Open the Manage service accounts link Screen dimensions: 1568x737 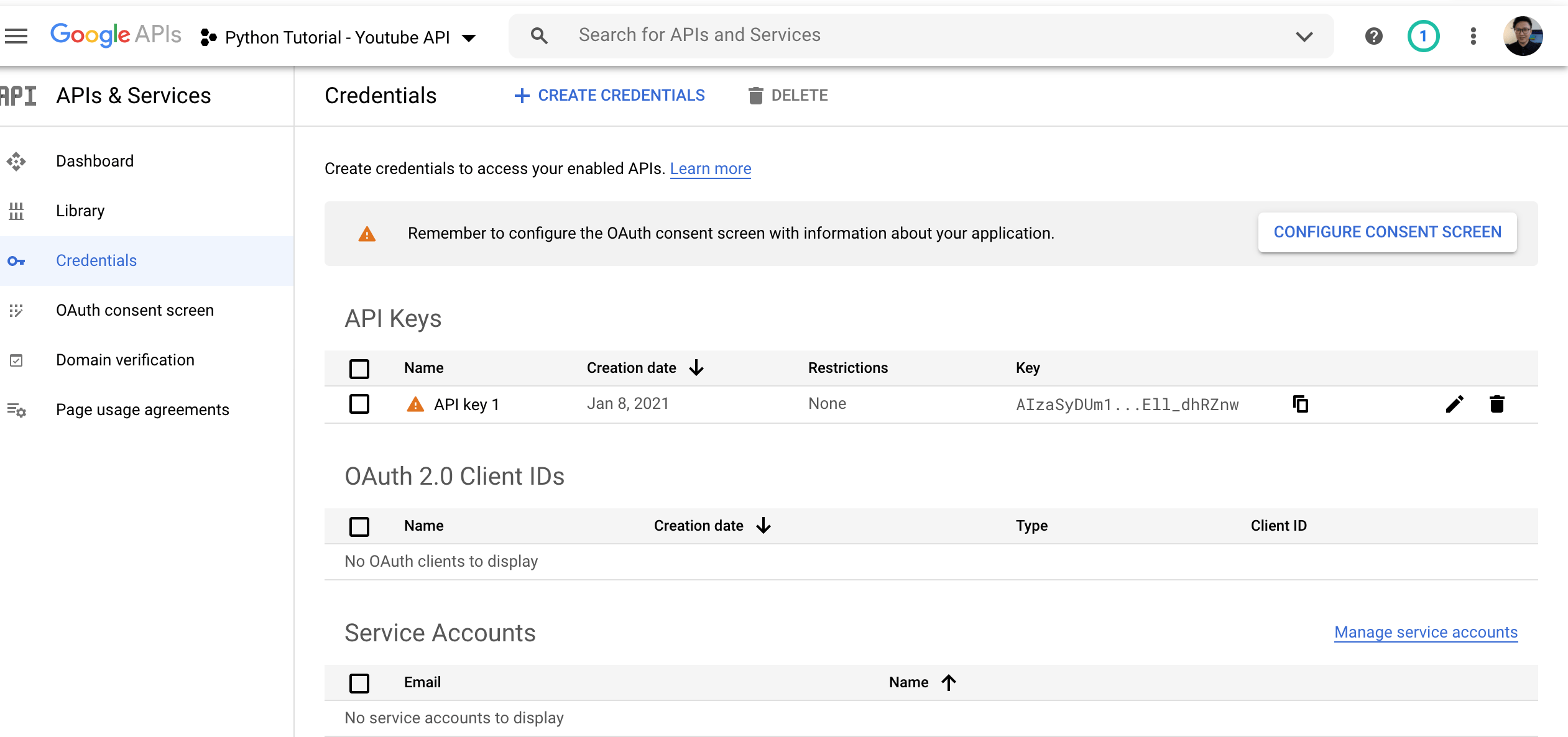click(1426, 632)
